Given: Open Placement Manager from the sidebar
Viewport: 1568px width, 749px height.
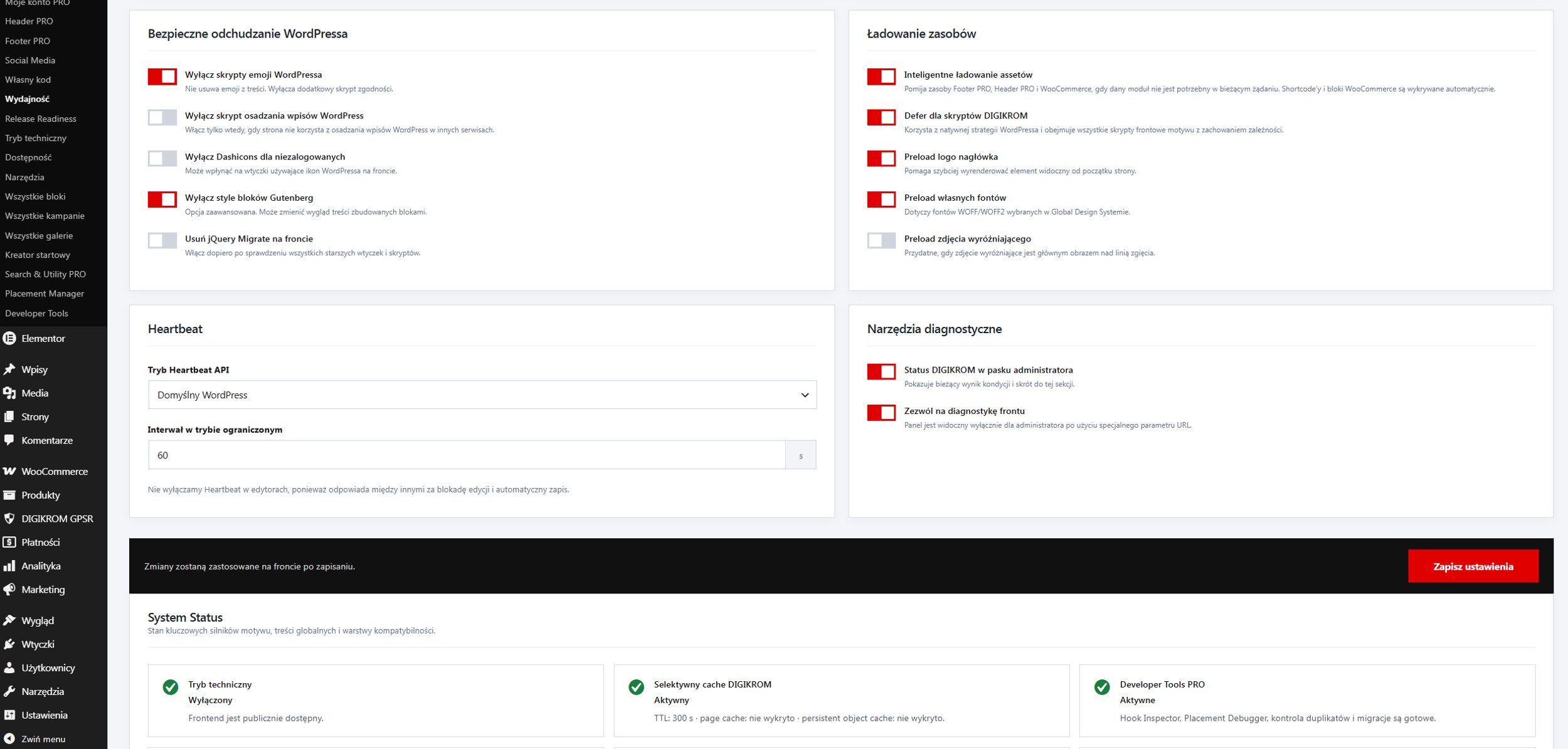Looking at the screenshot, I should pos(45,294).
